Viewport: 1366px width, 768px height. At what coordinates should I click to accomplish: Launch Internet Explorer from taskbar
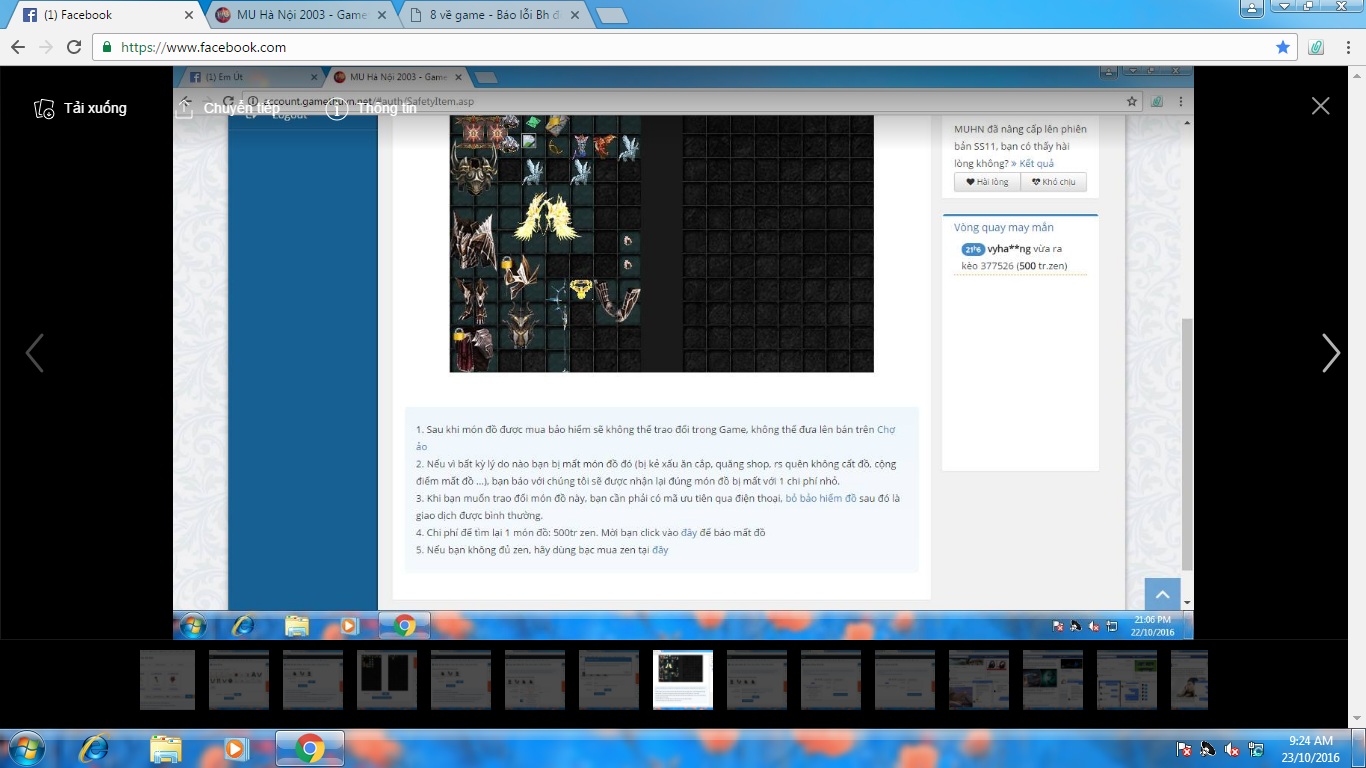[95, 749]
